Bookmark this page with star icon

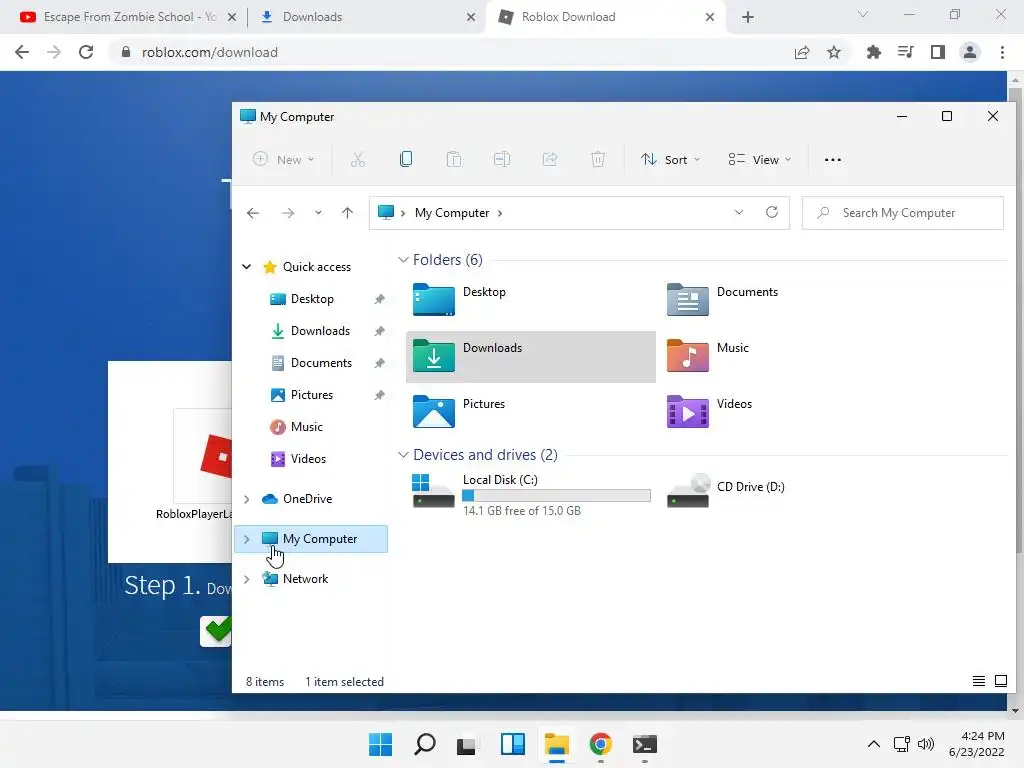point(834,52)
